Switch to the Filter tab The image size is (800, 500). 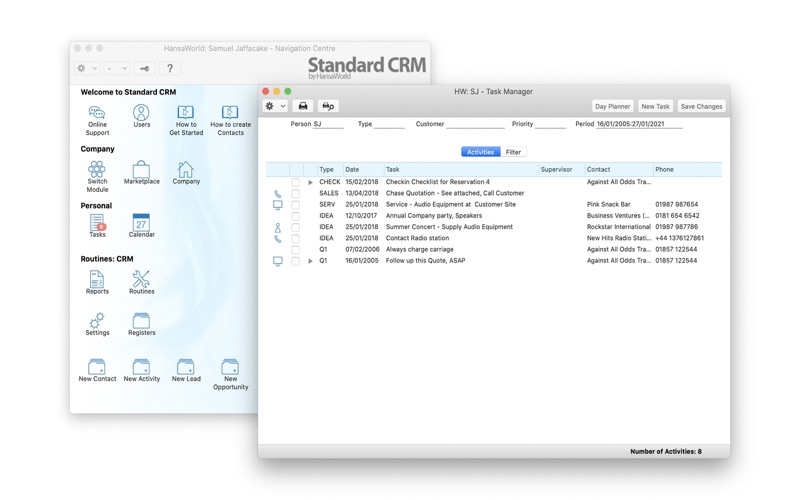pos(513,152)
